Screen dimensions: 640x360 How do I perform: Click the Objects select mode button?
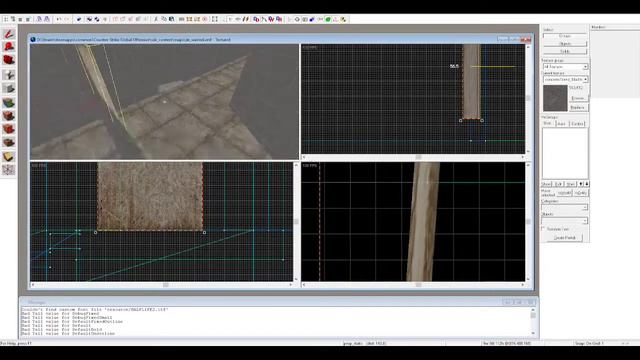(565, 44)
